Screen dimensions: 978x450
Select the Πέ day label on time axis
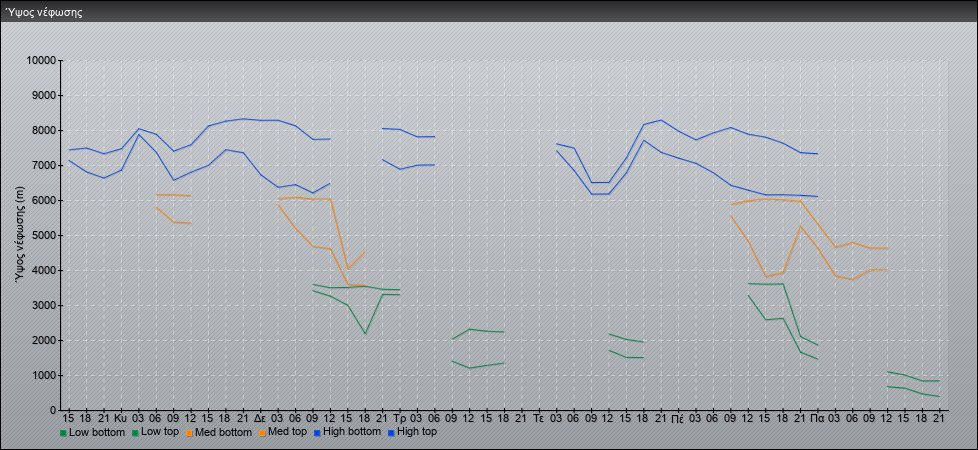(678, 418)
